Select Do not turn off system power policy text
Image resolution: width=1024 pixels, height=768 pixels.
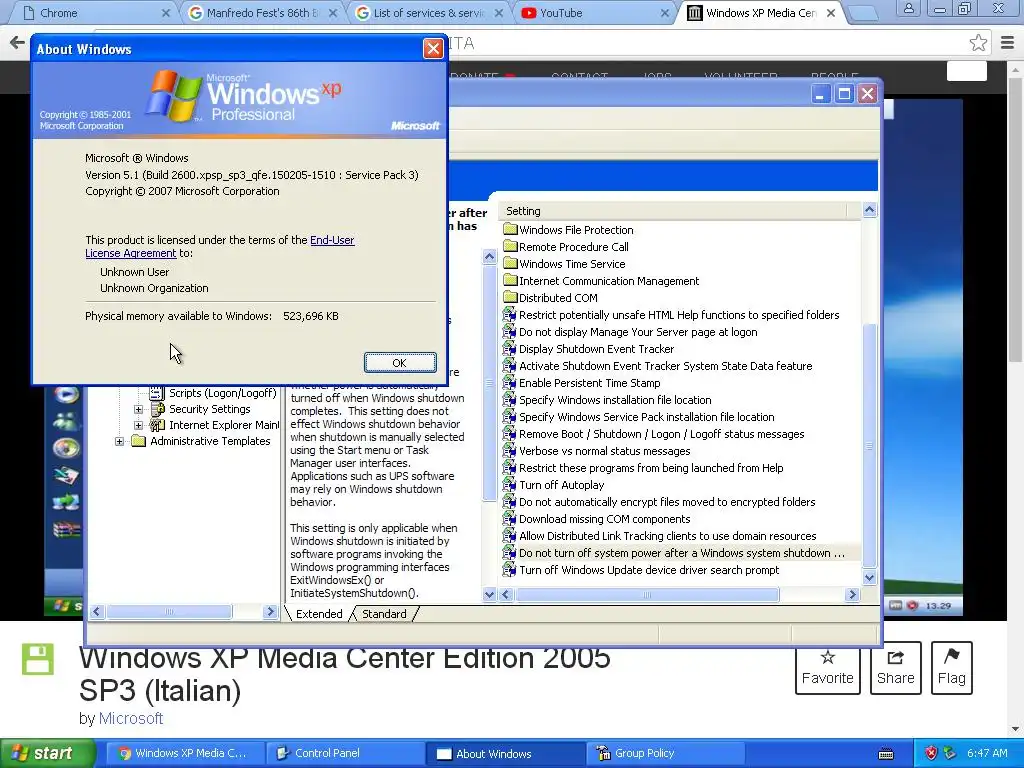pyautogui.click(x=682, y=553)
